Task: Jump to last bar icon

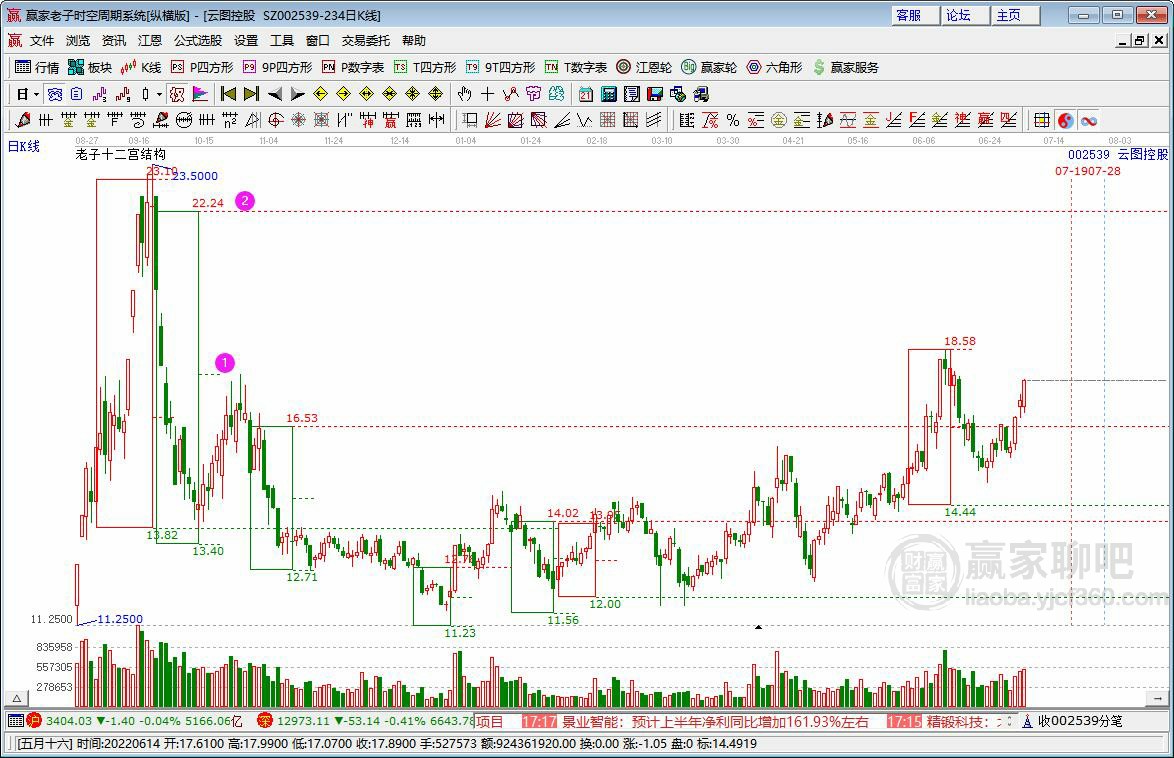Action: (x=252, y=94)
